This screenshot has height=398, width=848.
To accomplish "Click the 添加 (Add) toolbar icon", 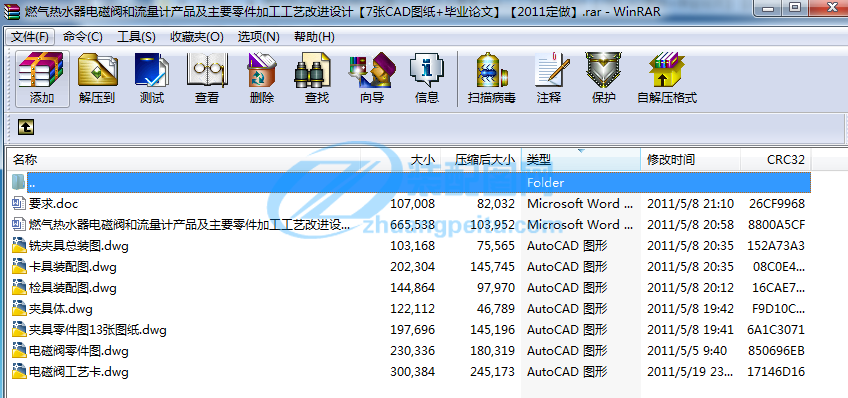I will coord(42,78).
